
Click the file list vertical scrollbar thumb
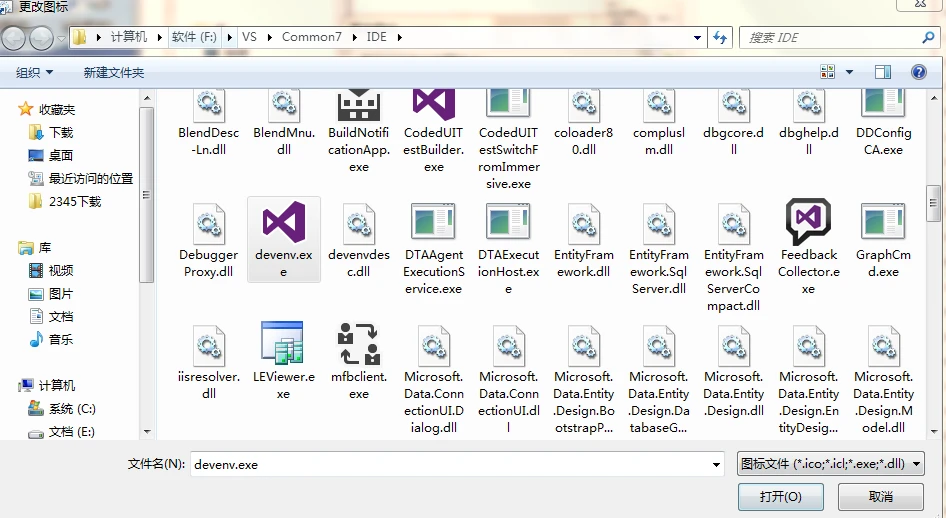pyautogui.click(x=933, y=203)
